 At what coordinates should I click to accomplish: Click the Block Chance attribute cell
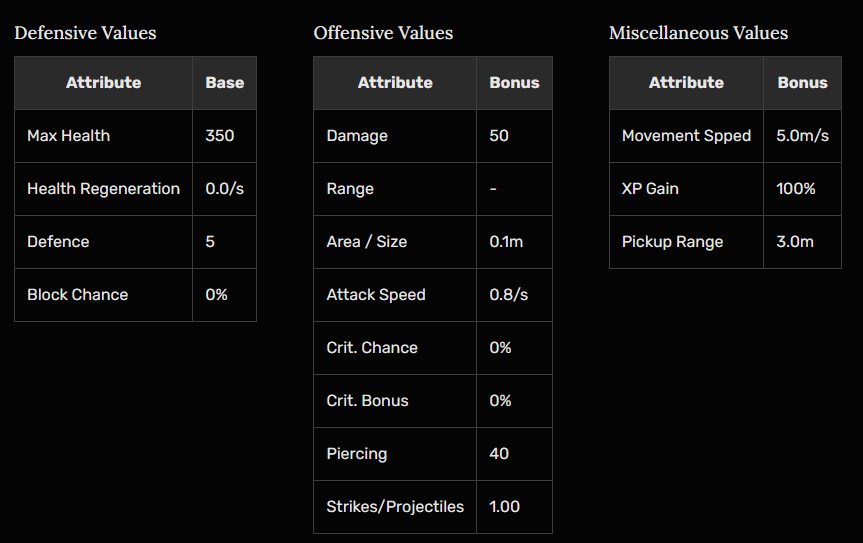77,295
